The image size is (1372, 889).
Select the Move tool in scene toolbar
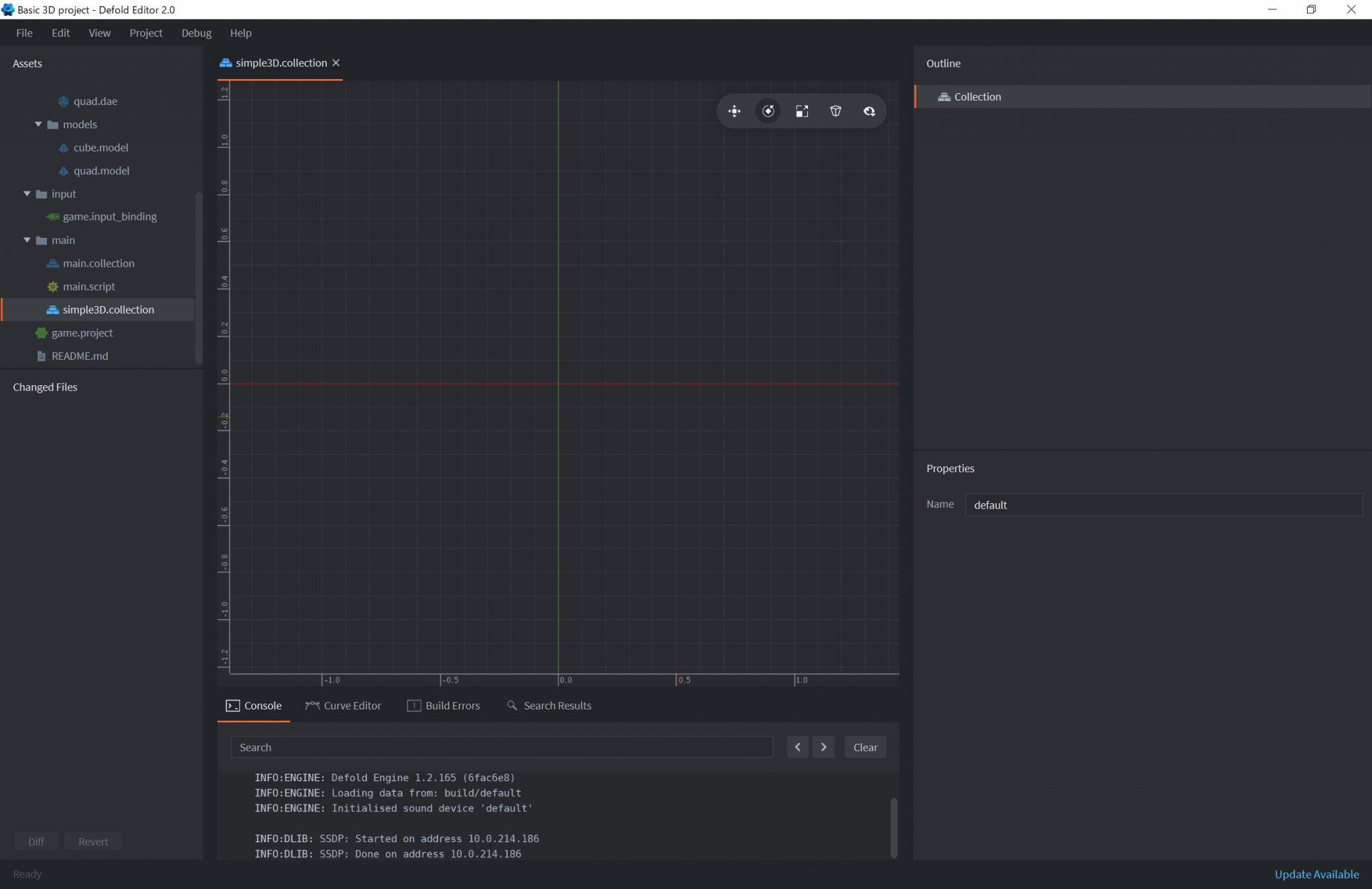click(734, 111)
